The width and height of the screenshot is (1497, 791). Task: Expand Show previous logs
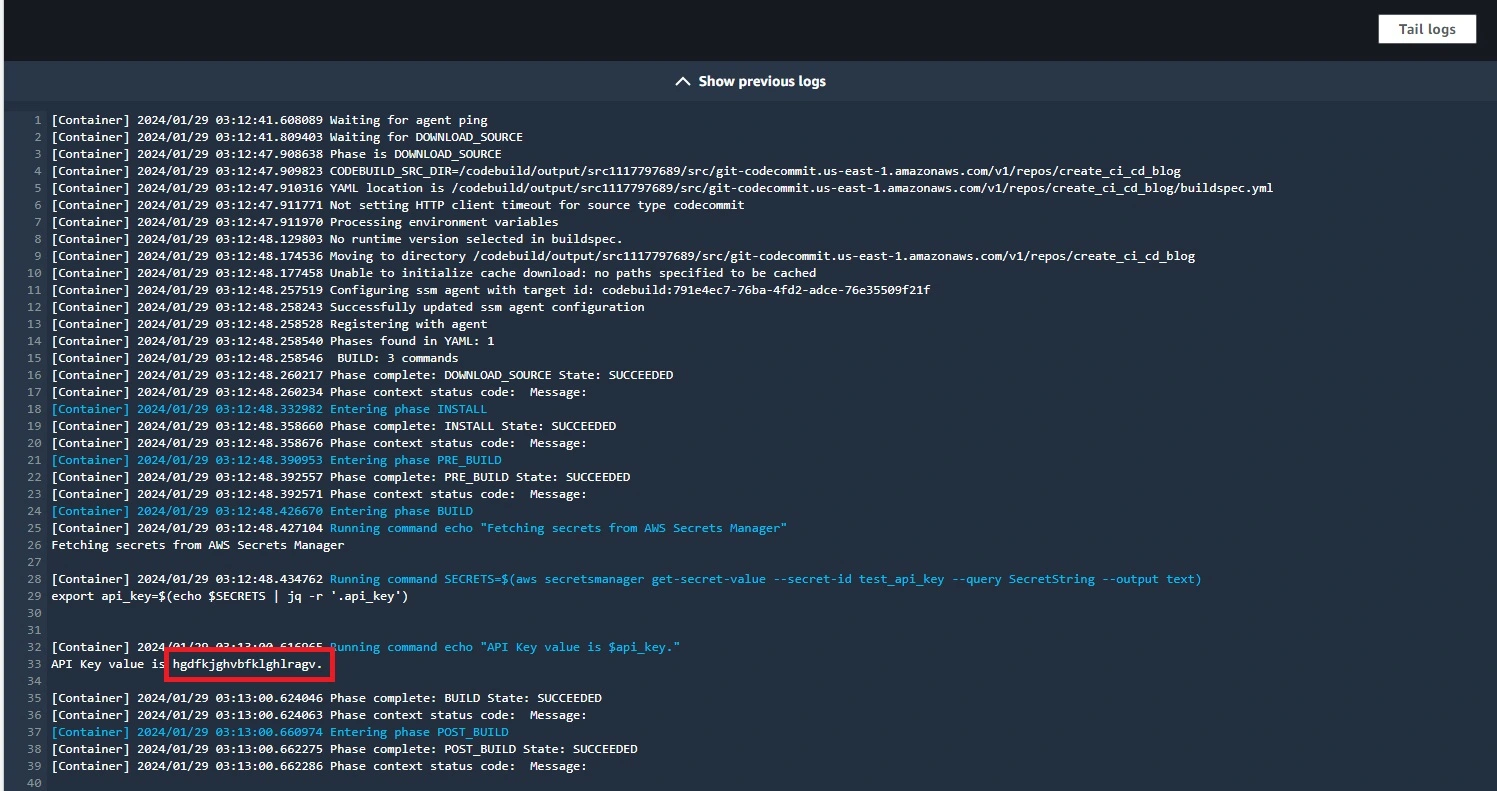750,81
